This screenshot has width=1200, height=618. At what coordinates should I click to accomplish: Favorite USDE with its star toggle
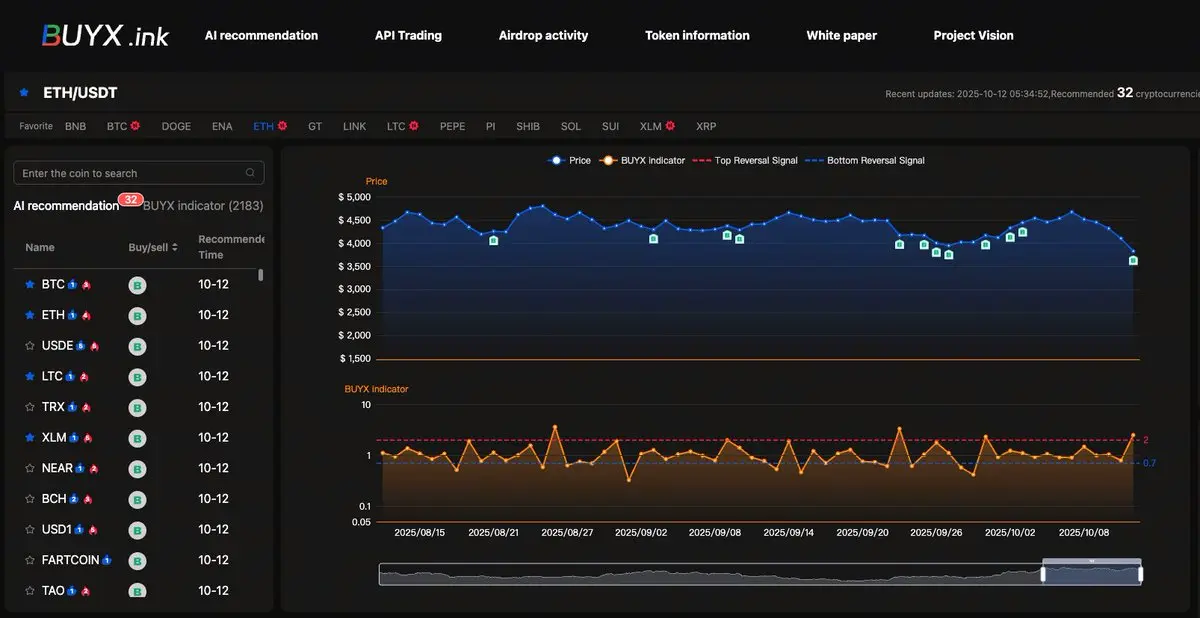(30, 346)
